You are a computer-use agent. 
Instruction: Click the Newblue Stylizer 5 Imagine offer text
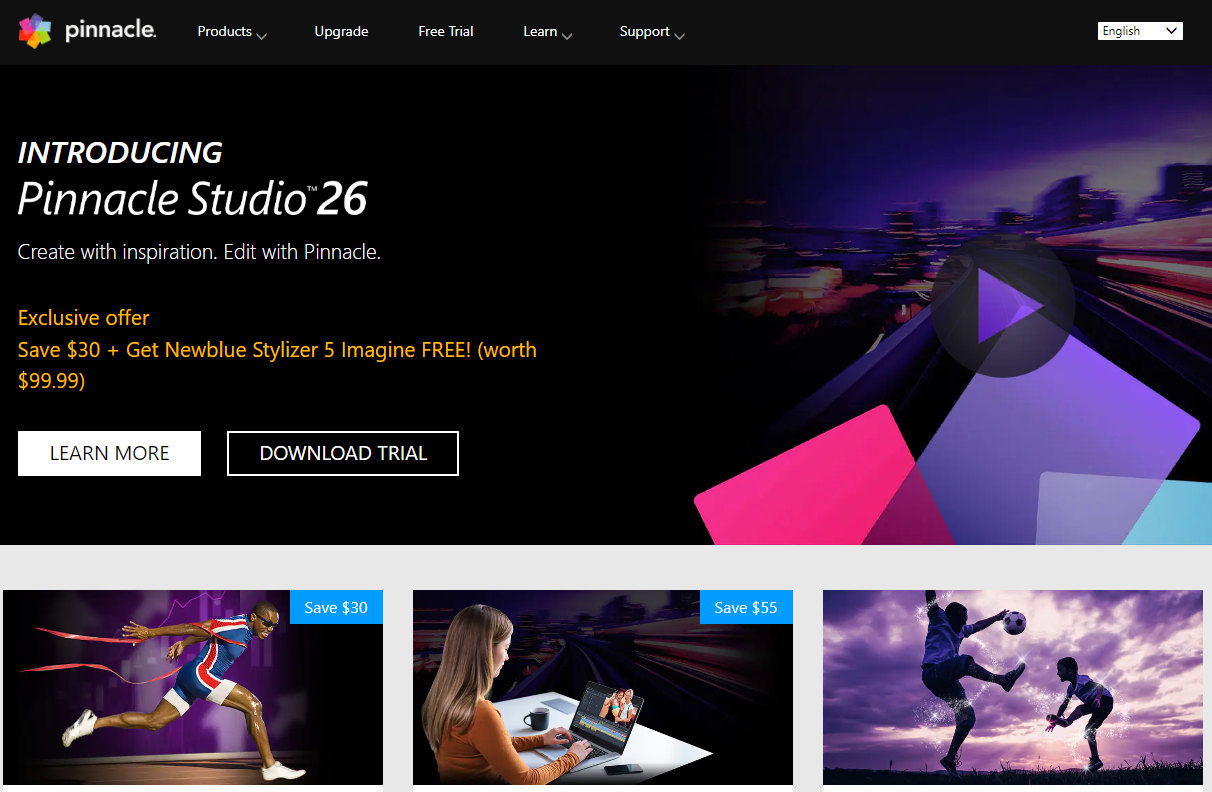[278, 365]
